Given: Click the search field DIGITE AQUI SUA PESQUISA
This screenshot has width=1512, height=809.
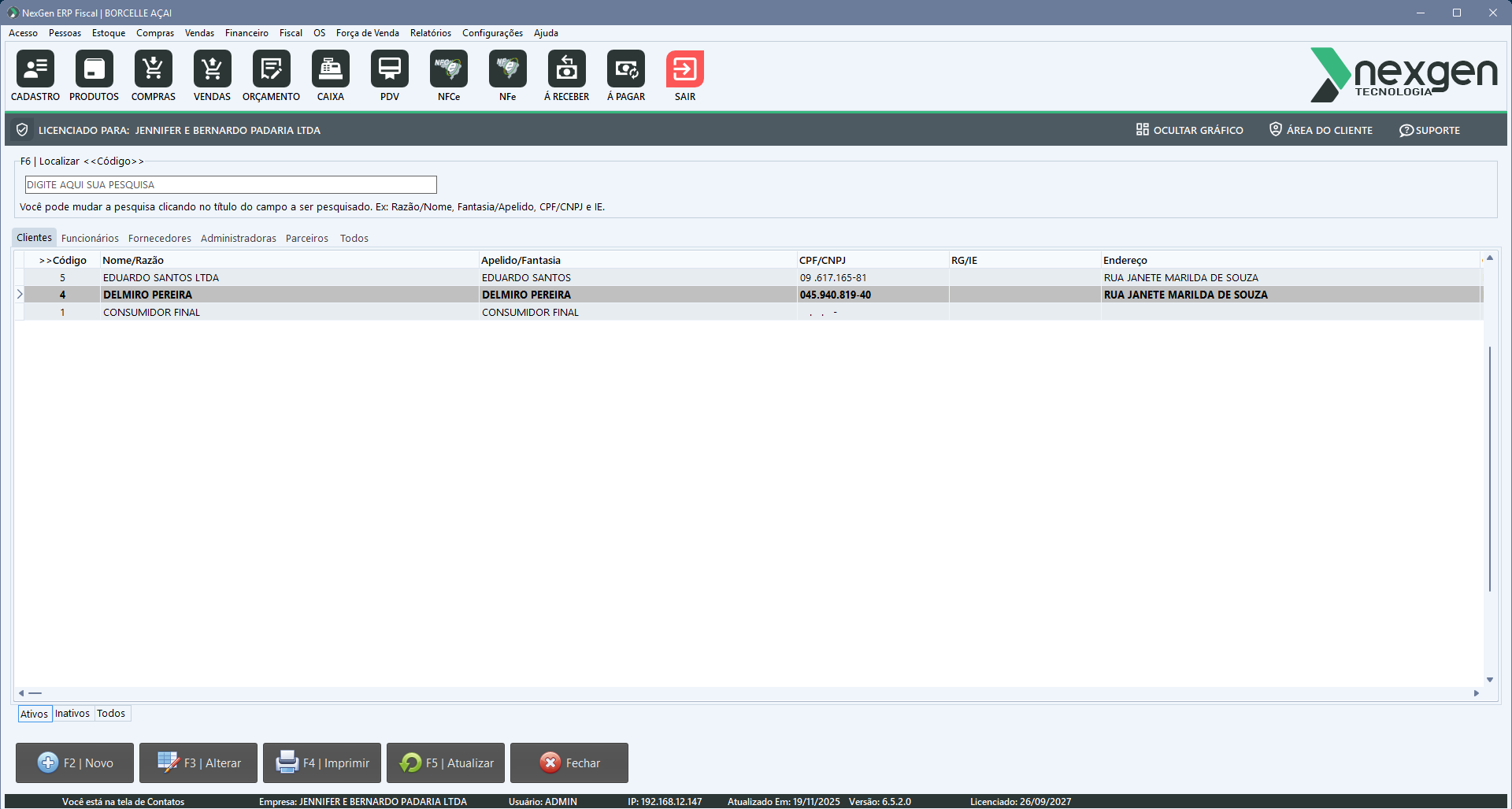Looking at the screenshot, I should tap(231, 185).
